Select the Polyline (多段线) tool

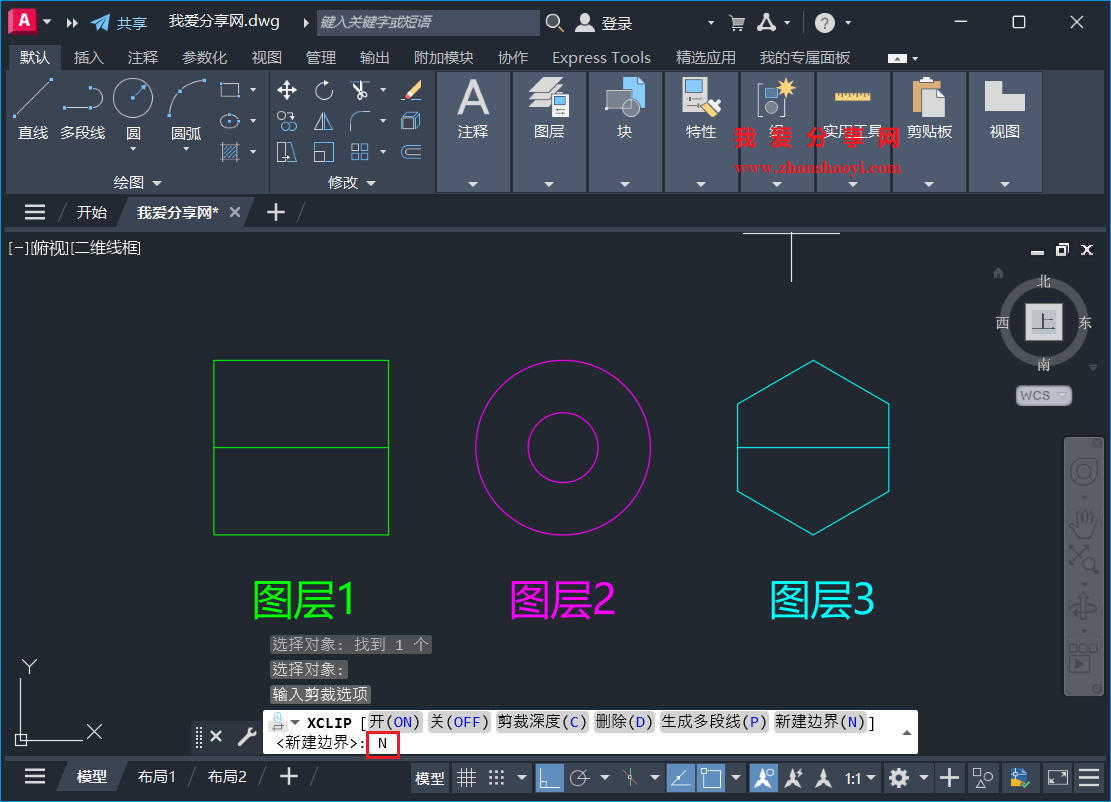coord(82,98)
